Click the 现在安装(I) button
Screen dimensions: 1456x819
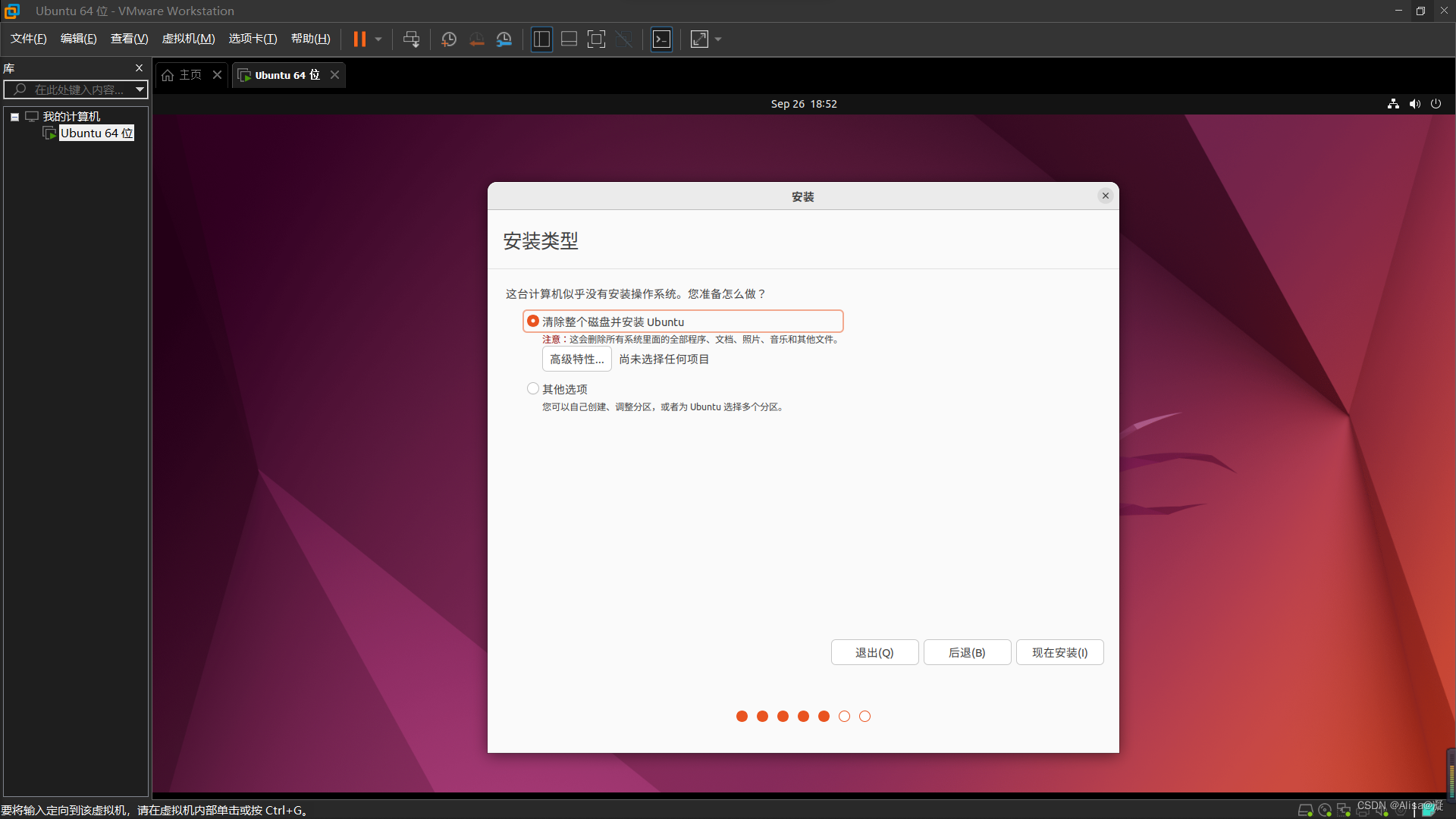click(x=1059, y=652)
